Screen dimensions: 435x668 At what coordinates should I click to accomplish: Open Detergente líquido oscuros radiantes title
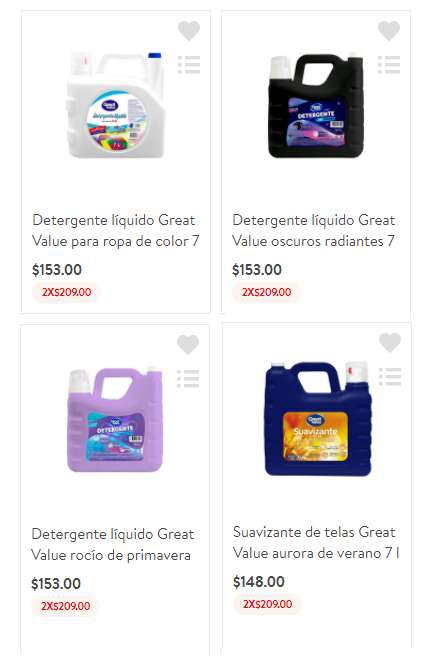tap(314, 230)
